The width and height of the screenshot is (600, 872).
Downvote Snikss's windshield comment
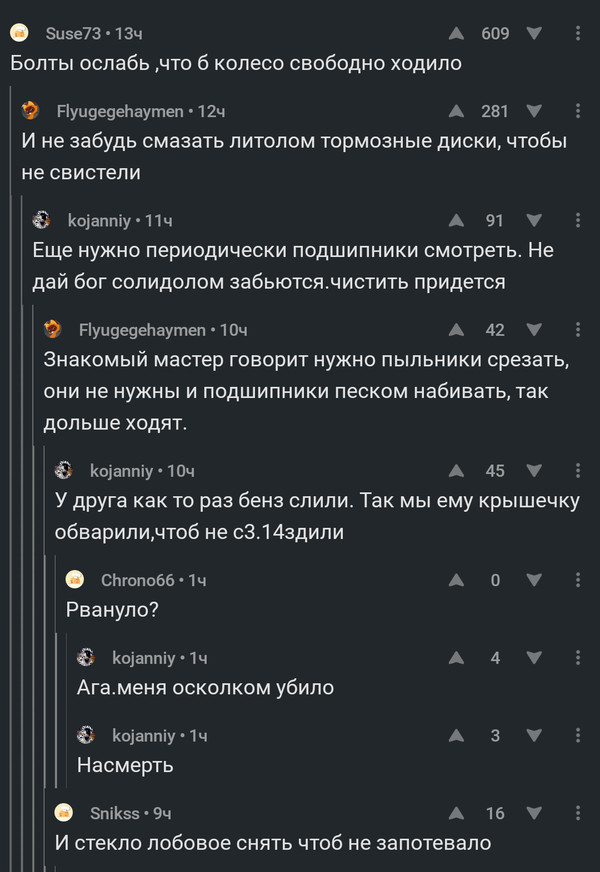coord(534,813)
